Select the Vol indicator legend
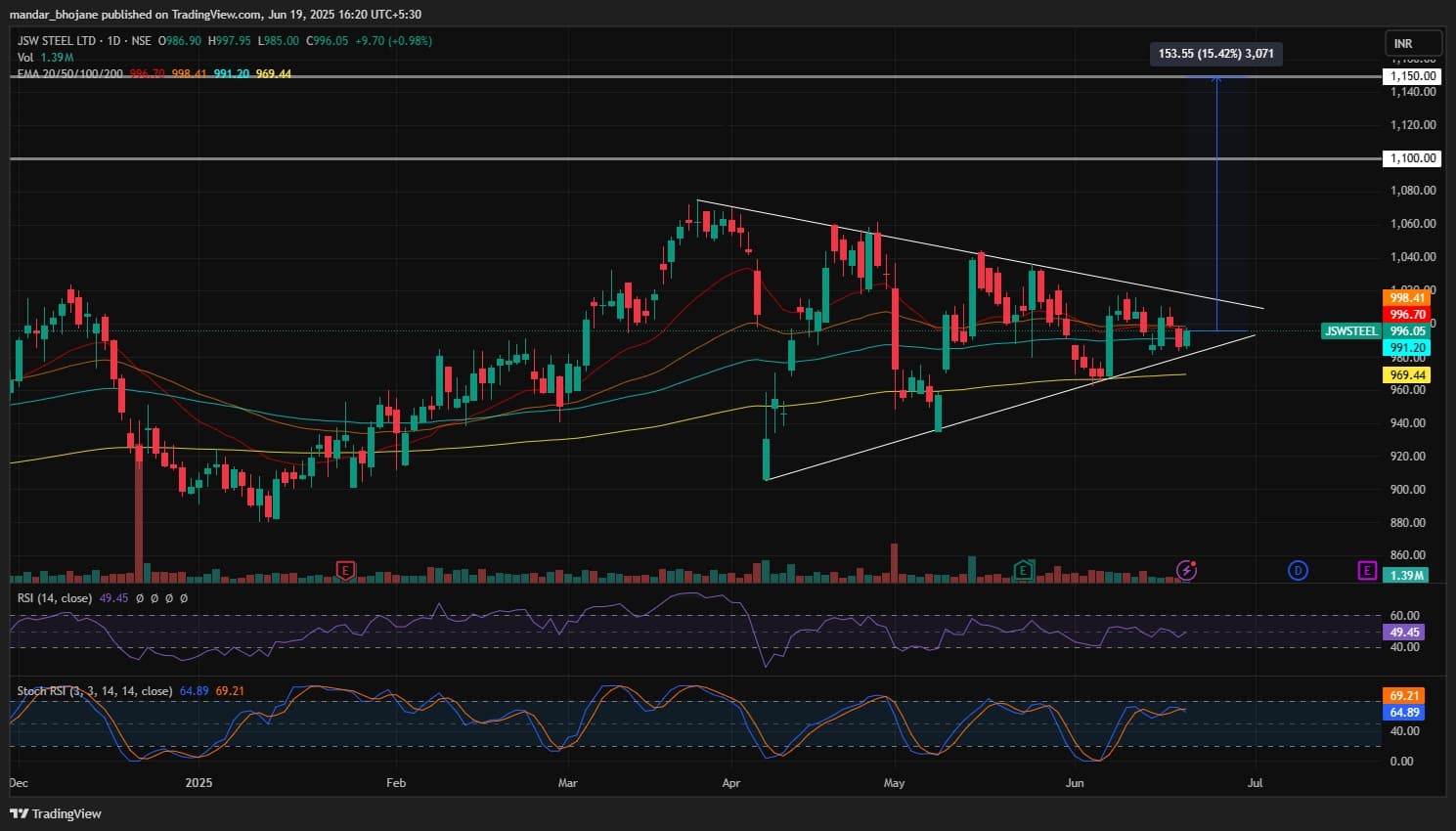 pos(24,58)
